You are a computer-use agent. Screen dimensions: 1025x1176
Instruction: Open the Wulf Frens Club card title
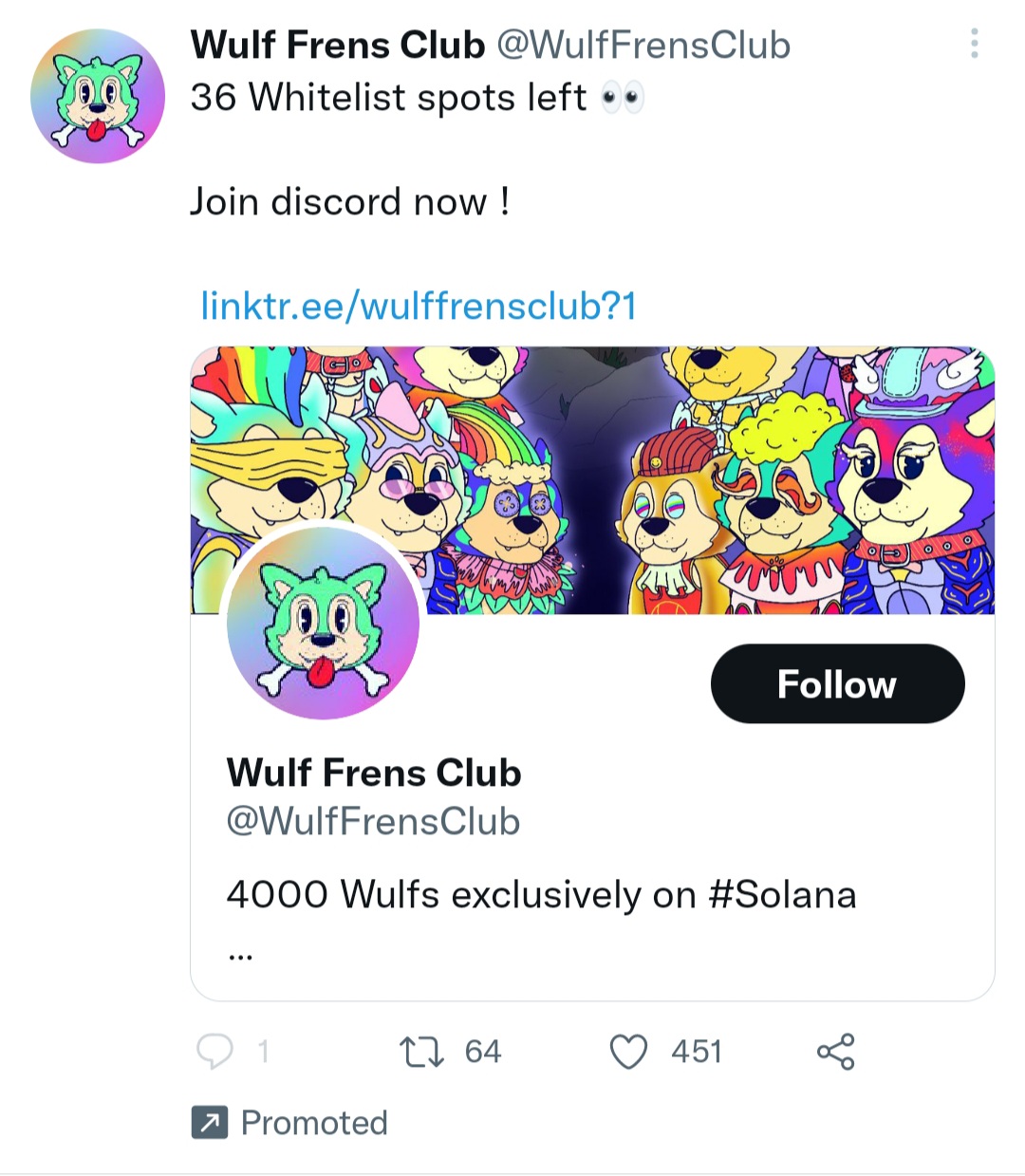[373, 773]
